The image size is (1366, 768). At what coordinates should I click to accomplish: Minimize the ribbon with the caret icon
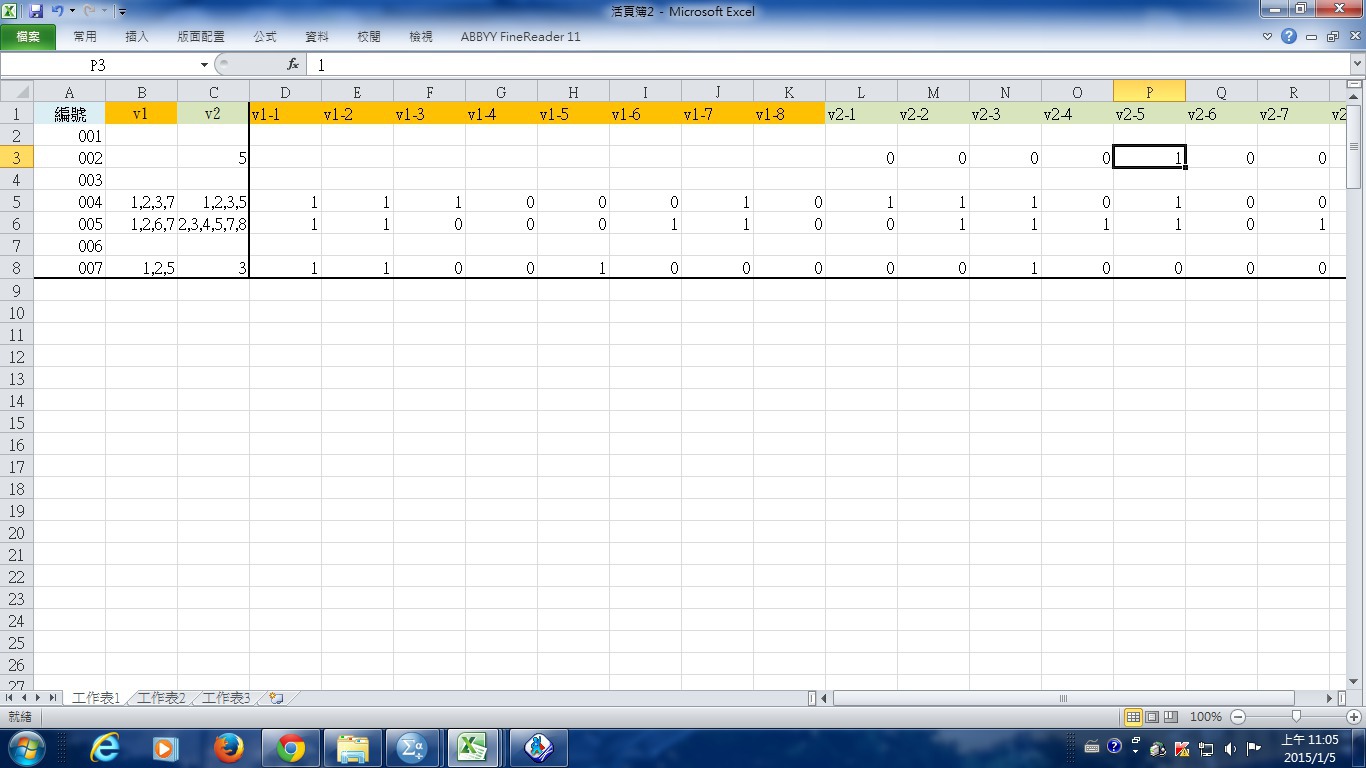click(1268, 36)
